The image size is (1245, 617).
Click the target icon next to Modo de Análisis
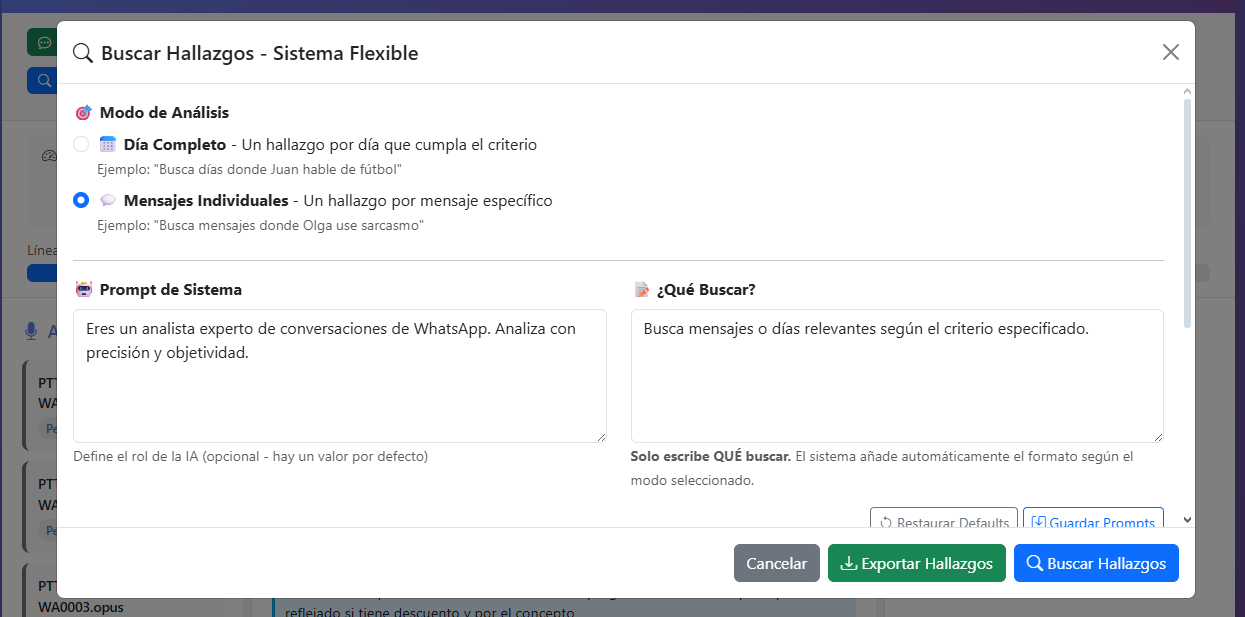point(85,112)
